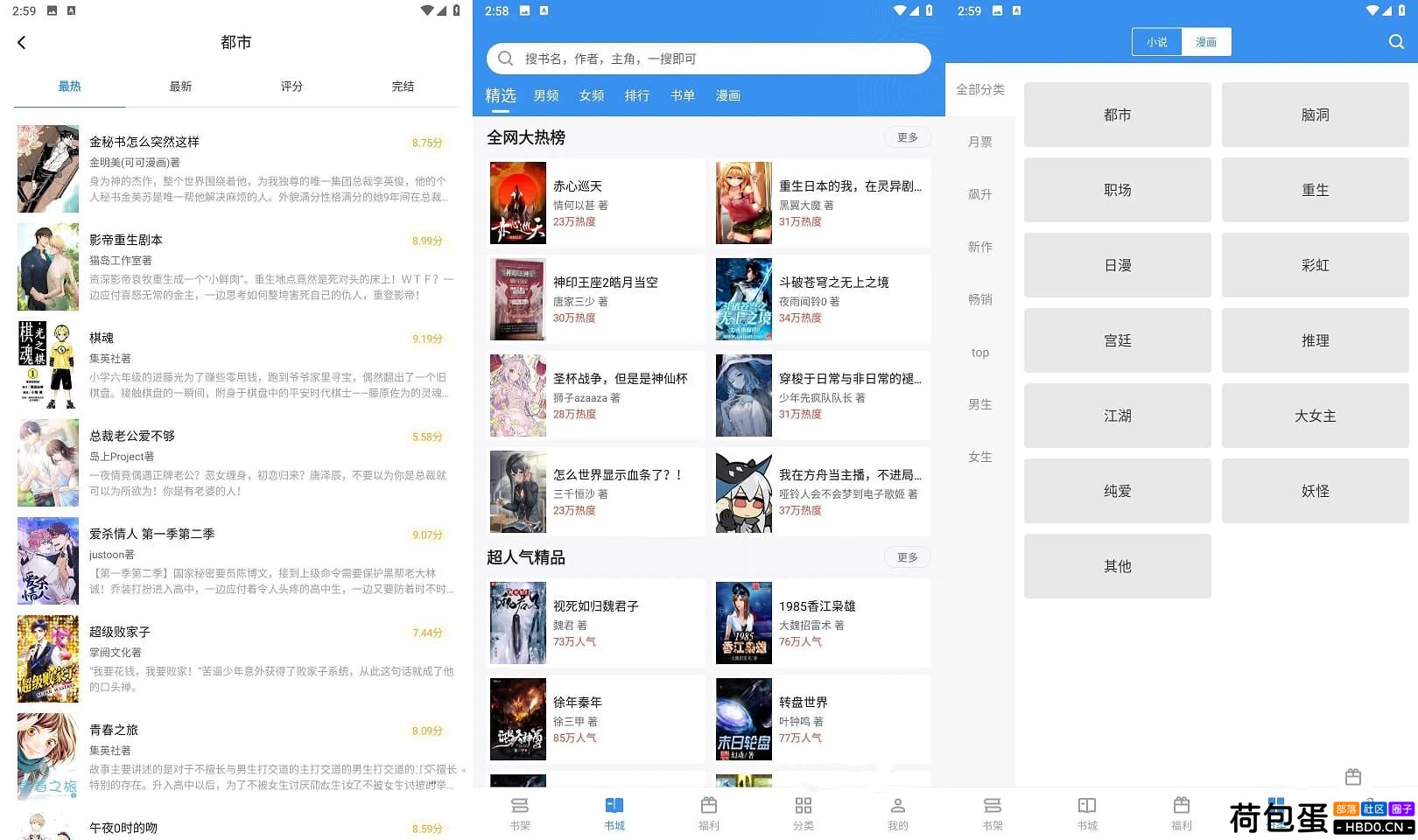Switch to 漫画 toggle

tap(1206, 42)
